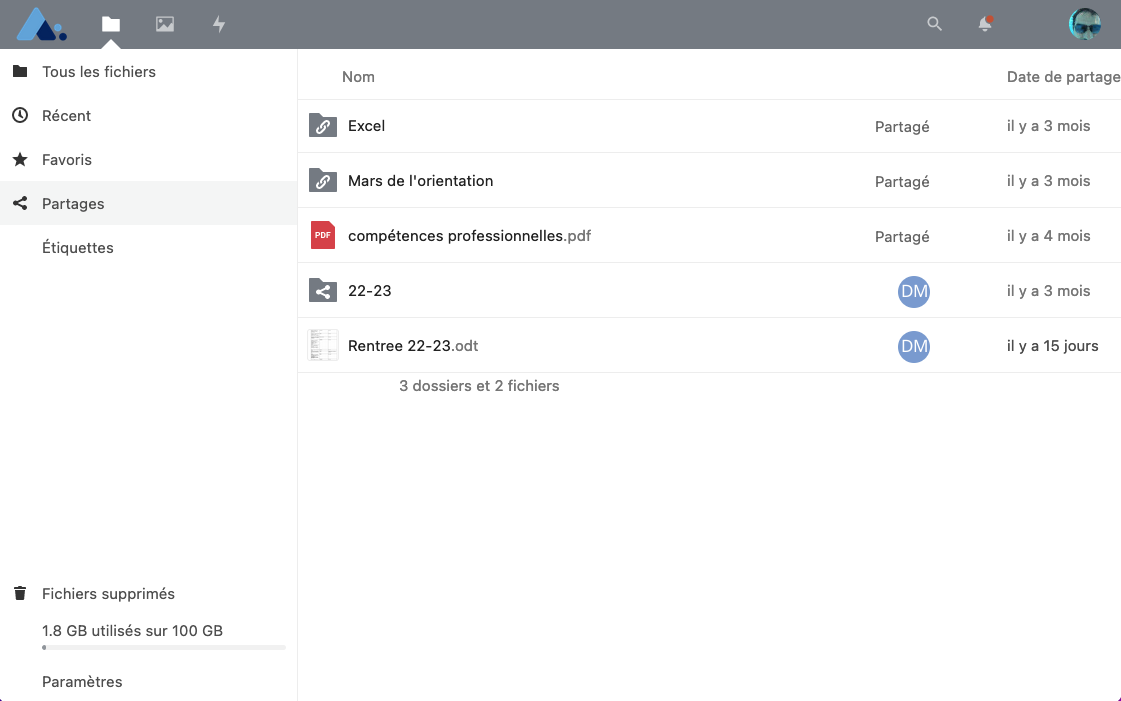Open the user avatar menu
This screenshot has height=701, width=1121.
[x=1085, y=24]
